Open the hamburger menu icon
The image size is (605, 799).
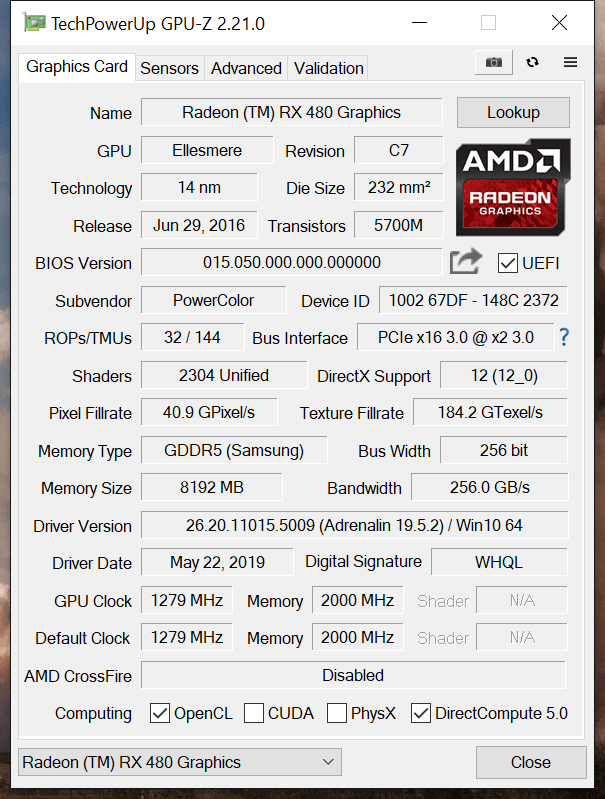[x=570, y=62]
